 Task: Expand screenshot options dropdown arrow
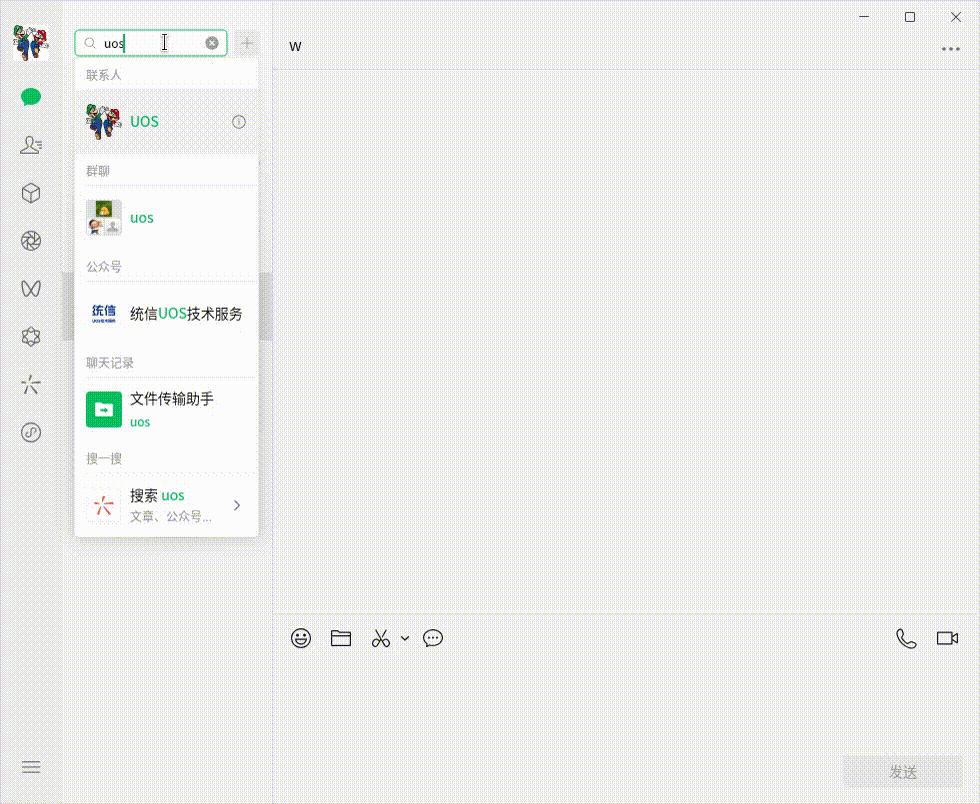click(x=405, y=638)
